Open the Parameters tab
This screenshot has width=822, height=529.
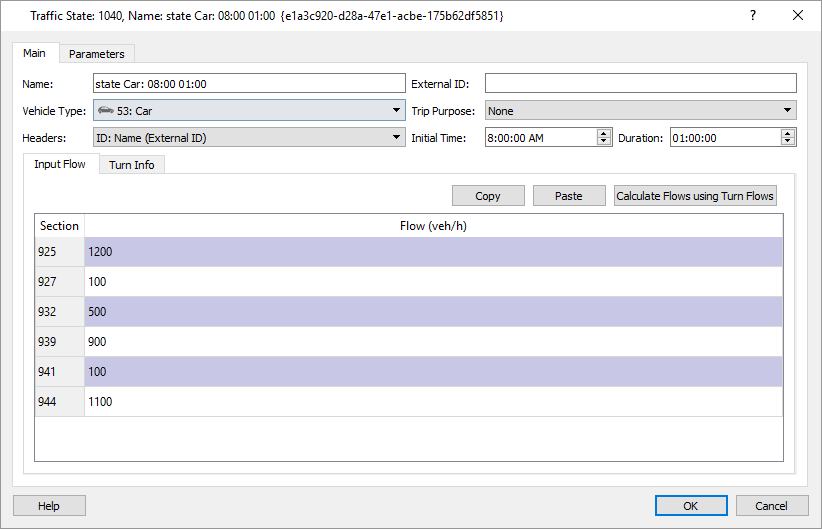[x=96, y=54]
